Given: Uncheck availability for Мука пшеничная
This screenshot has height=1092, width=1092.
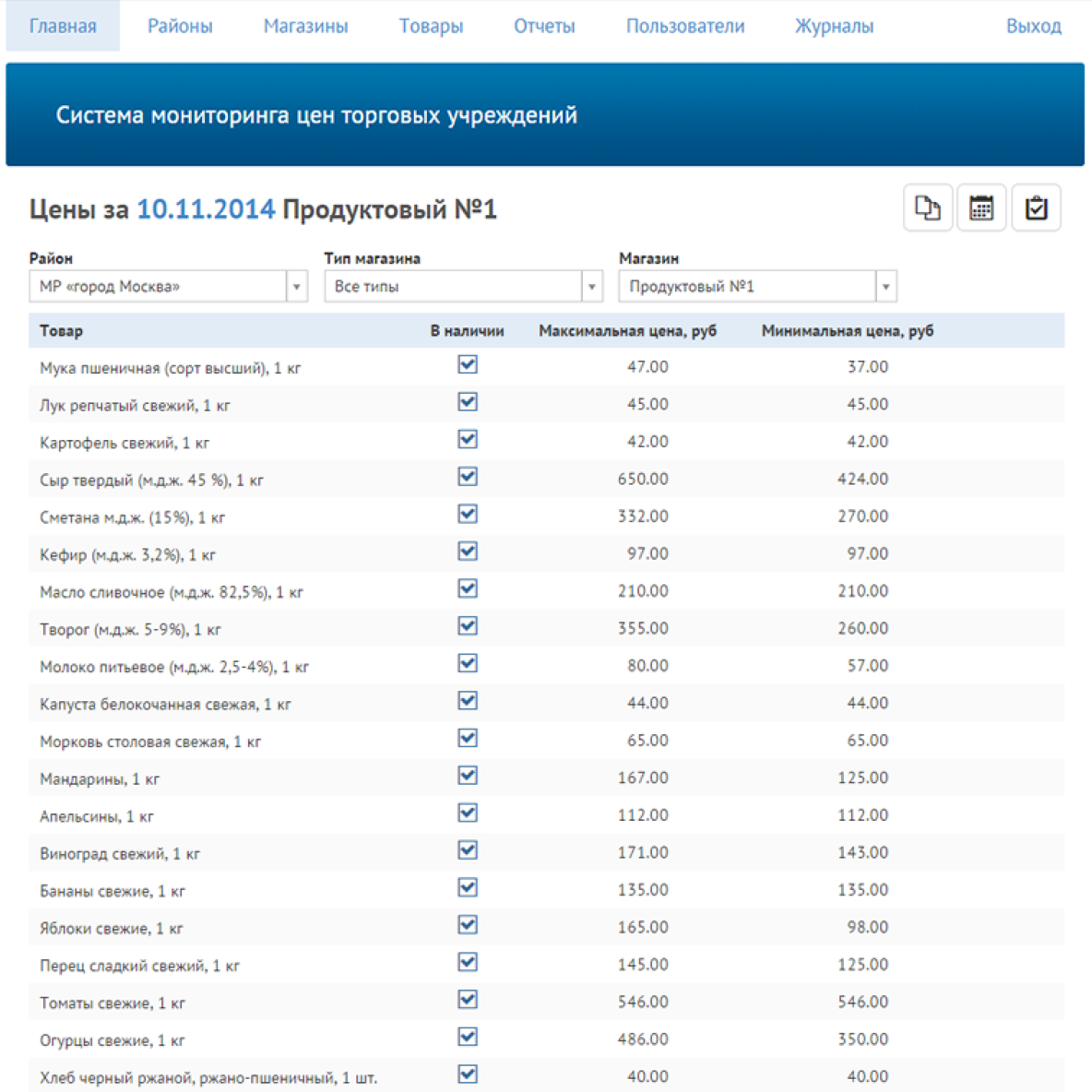Looking at the screenshot, I should click(468, 365).
